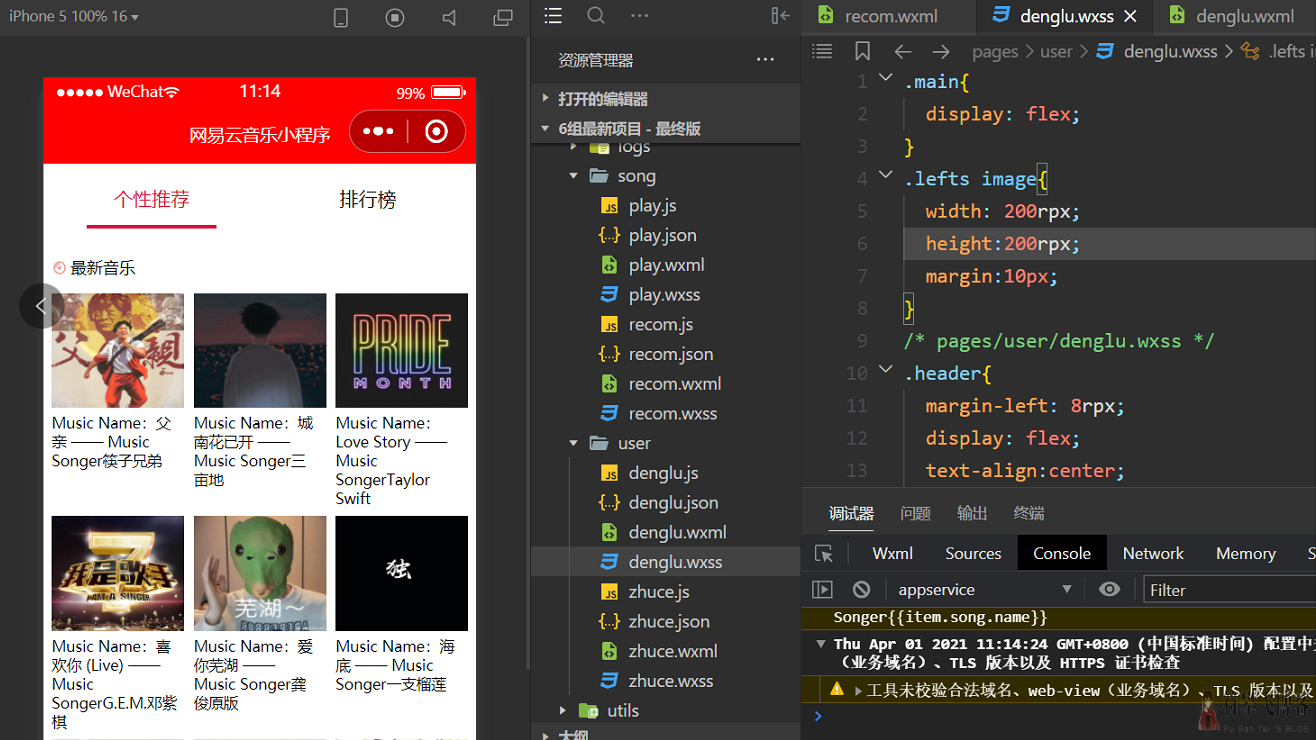Select the Wxml debugger tab
Image resolution: width=1316 pixels, height=740 pixels.
pyautogui.click(x=892, y=553)
